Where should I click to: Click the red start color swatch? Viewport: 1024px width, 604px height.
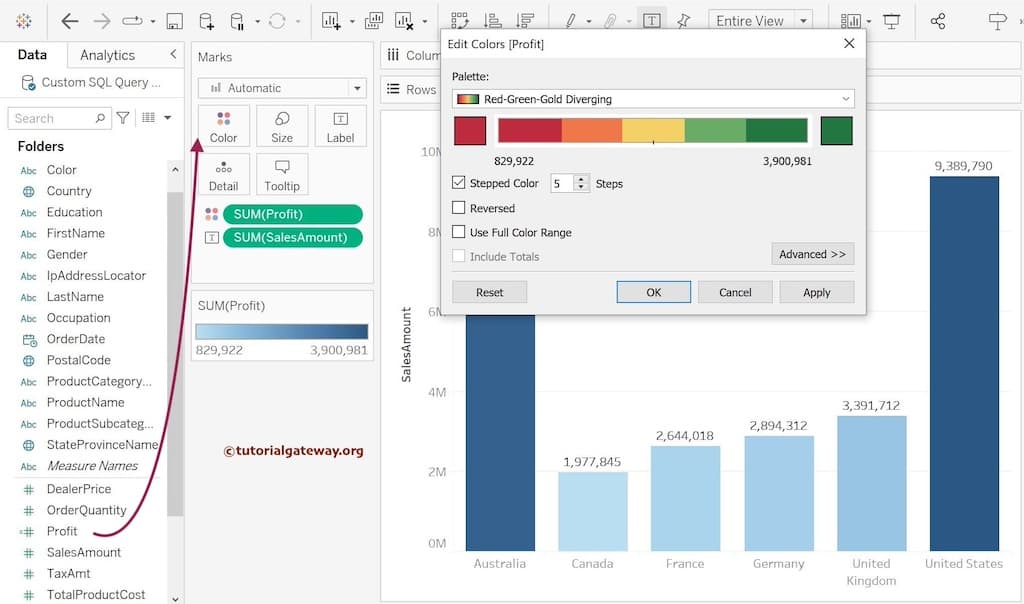(470, 131)
